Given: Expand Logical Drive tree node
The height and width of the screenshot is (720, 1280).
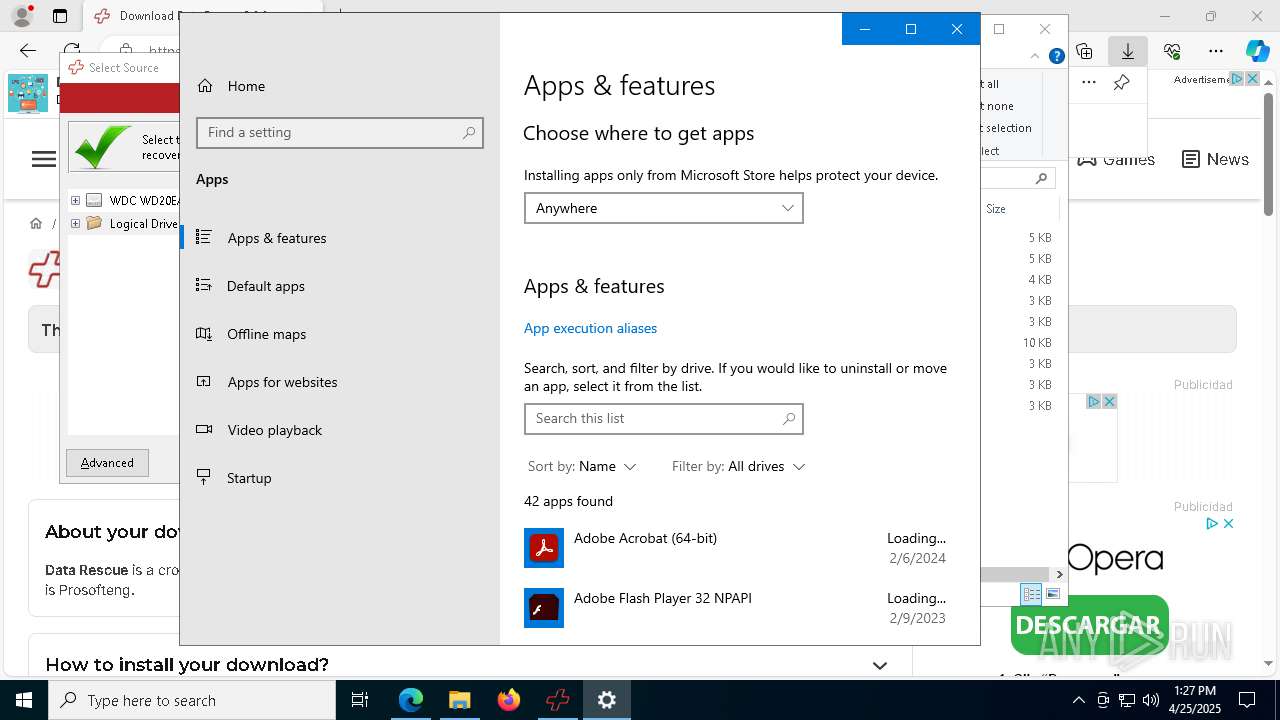Looking at the screenshot, I should coord(75,223).
